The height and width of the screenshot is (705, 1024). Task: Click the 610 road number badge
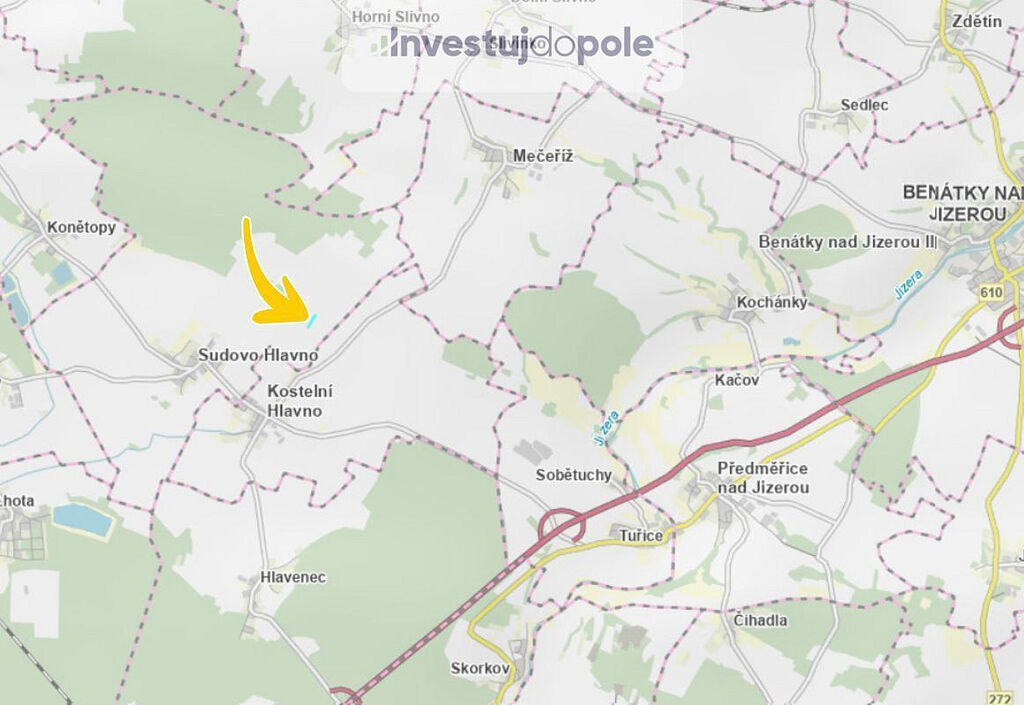click(x=991, y=292)
